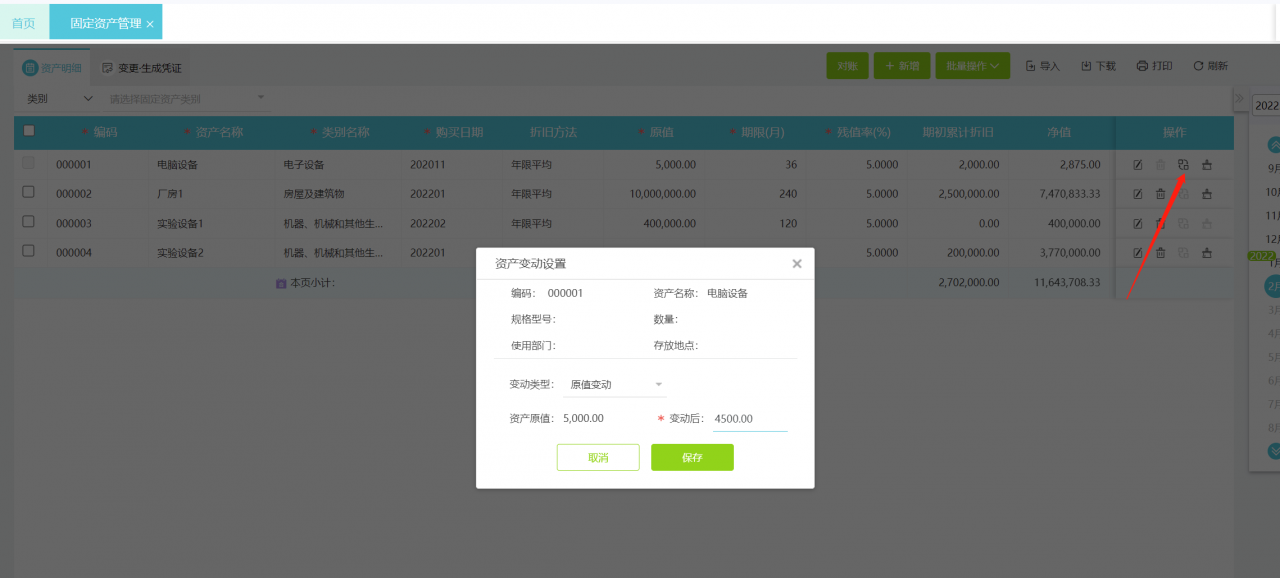Go back to the 首页 tab
Viewport: 1280px width, 578px height.
point(23,21)
